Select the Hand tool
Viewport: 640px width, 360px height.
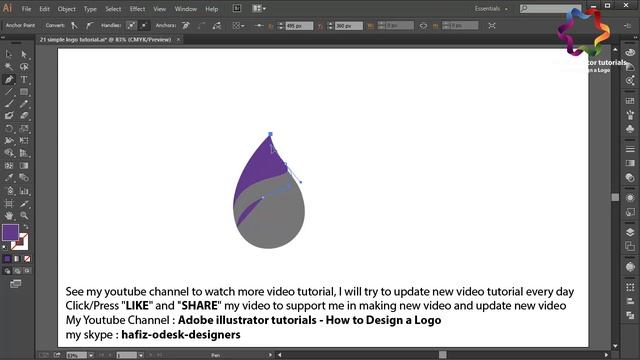9,216
